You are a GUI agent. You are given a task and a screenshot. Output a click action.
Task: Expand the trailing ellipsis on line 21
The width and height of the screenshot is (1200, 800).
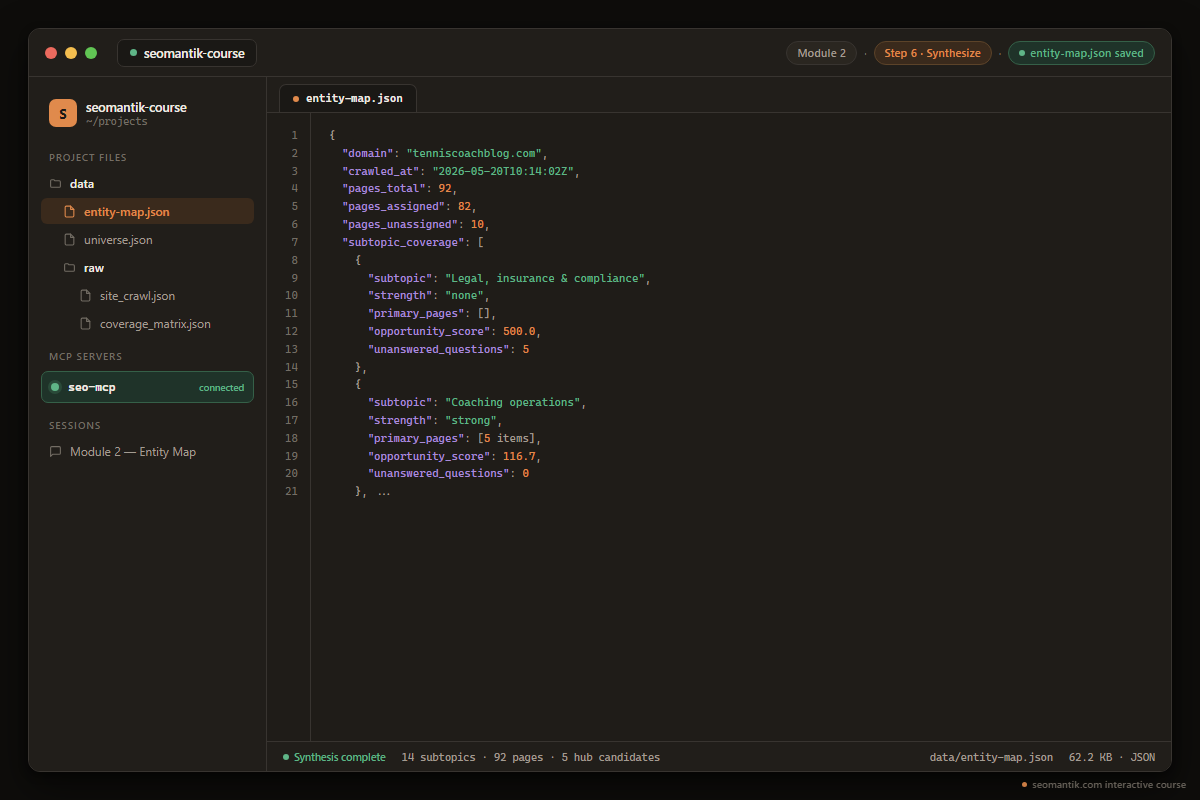[384, 492]
